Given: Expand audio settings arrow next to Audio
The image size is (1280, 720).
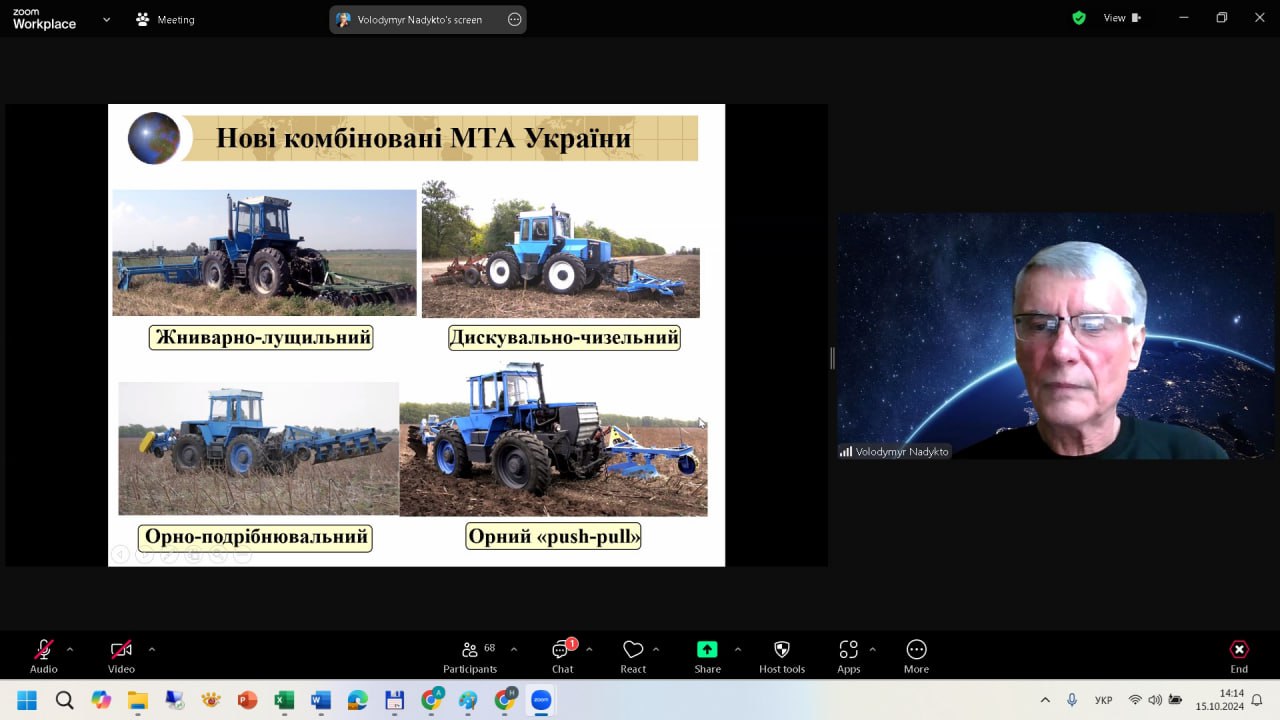Looking at the screenshot, I should [x=70, y=649].
